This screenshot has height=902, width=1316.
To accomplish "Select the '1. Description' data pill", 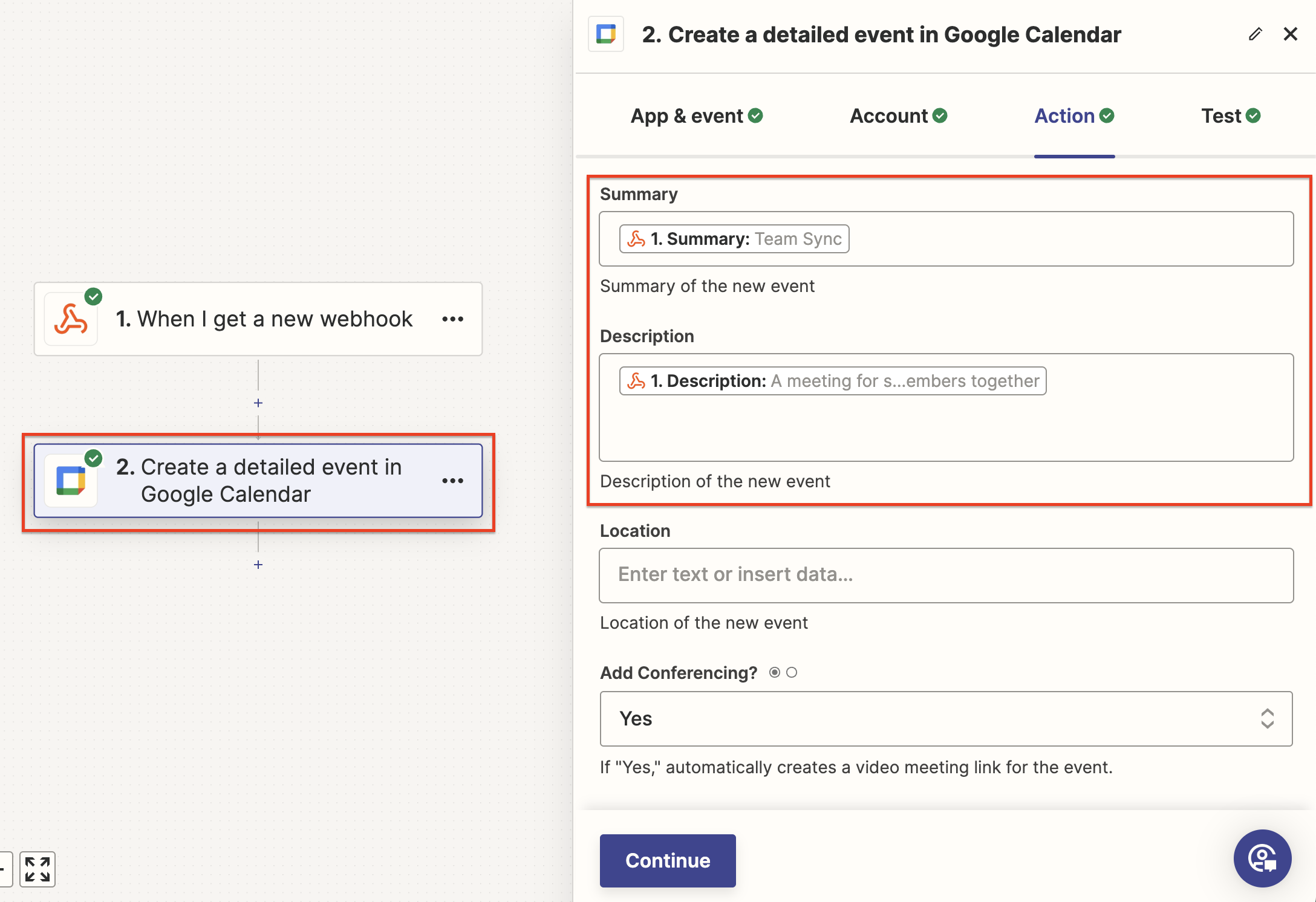I will pyautogui.click(x=833, y=381).
